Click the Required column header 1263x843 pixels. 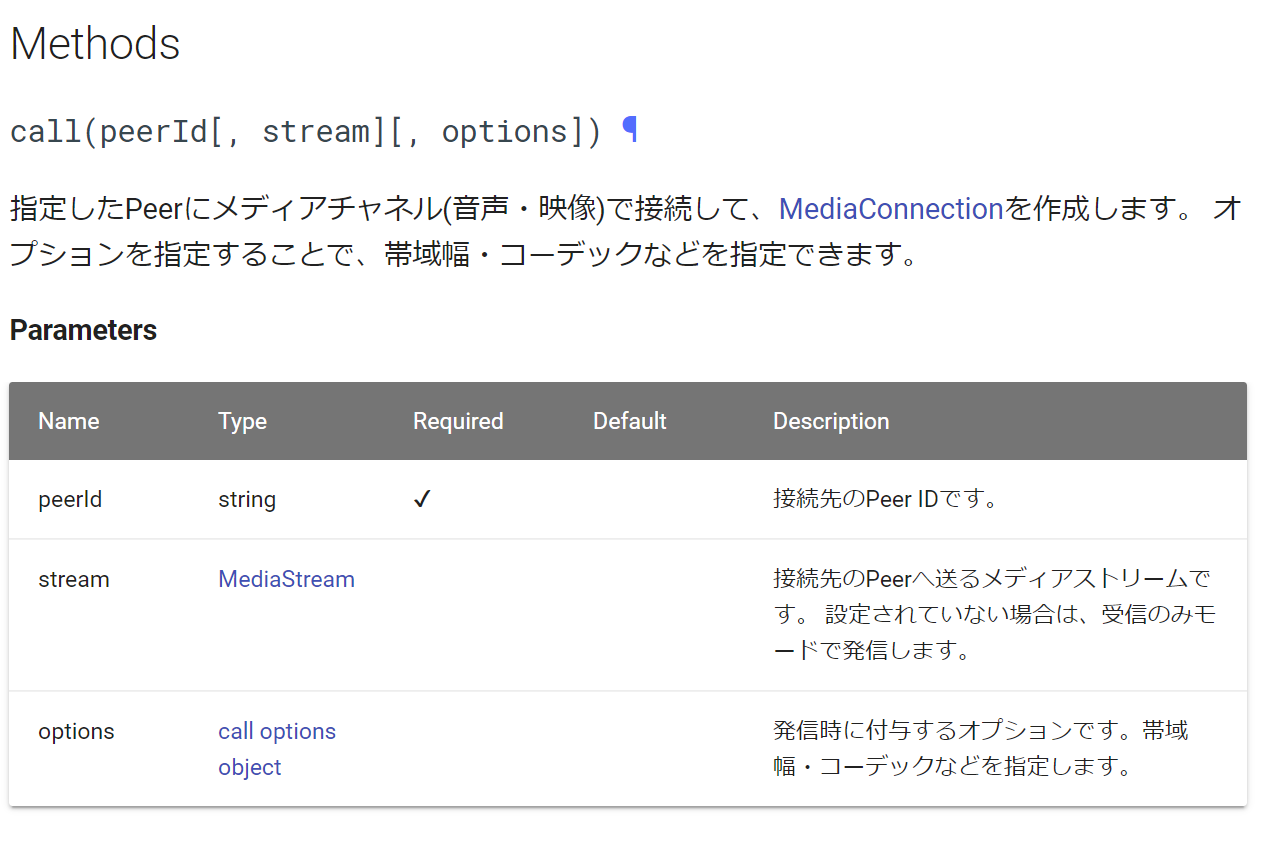(458, 421)
